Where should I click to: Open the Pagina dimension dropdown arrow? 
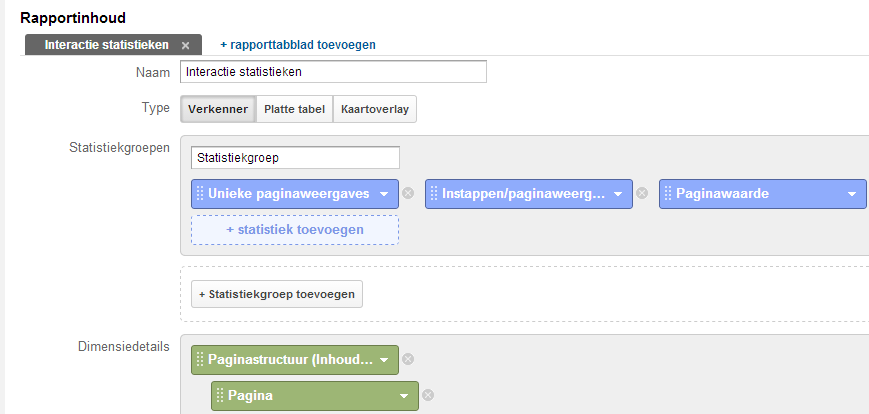coord(404,396)
